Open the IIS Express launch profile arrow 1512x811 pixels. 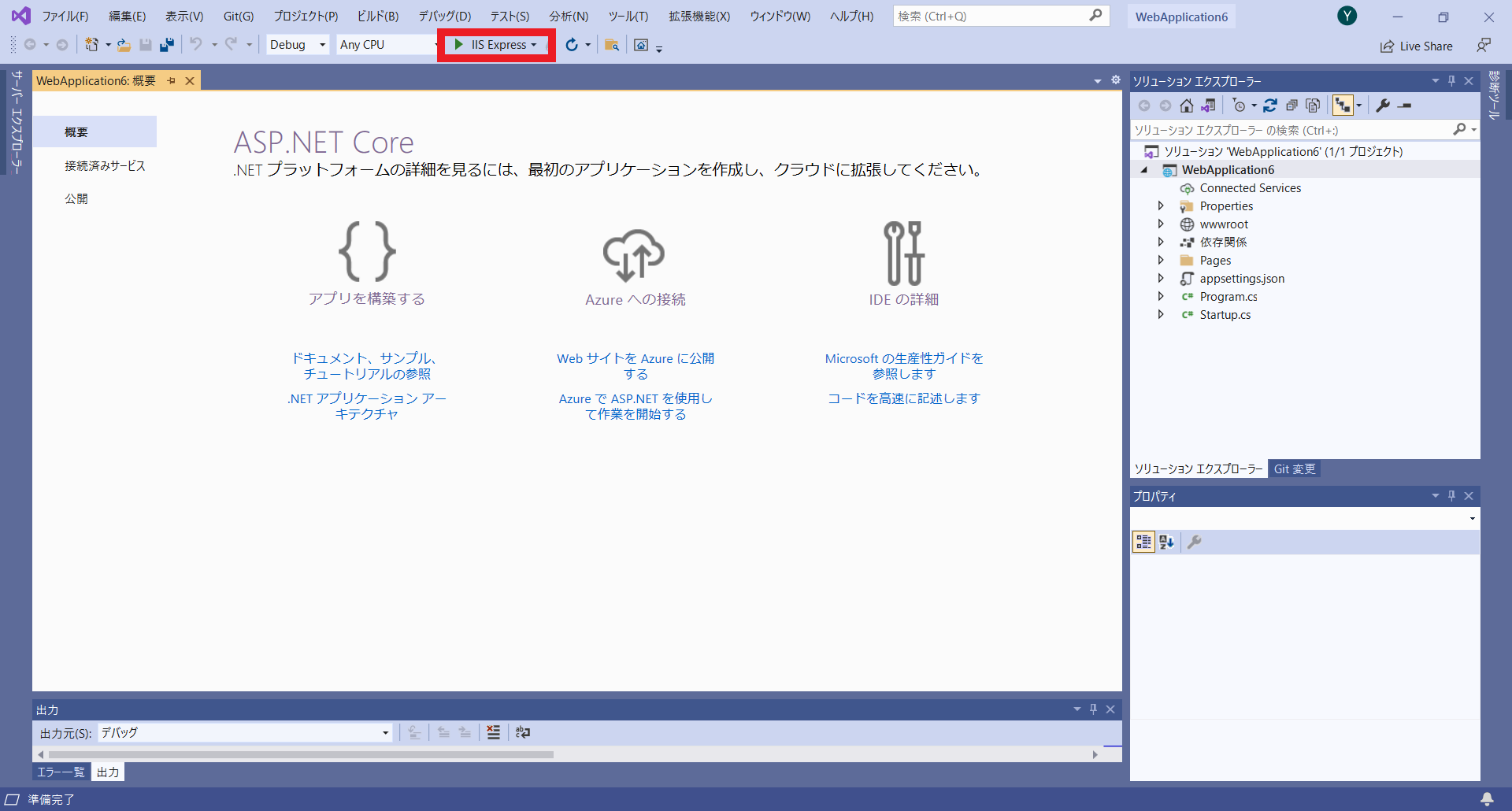tap(534, 45)
